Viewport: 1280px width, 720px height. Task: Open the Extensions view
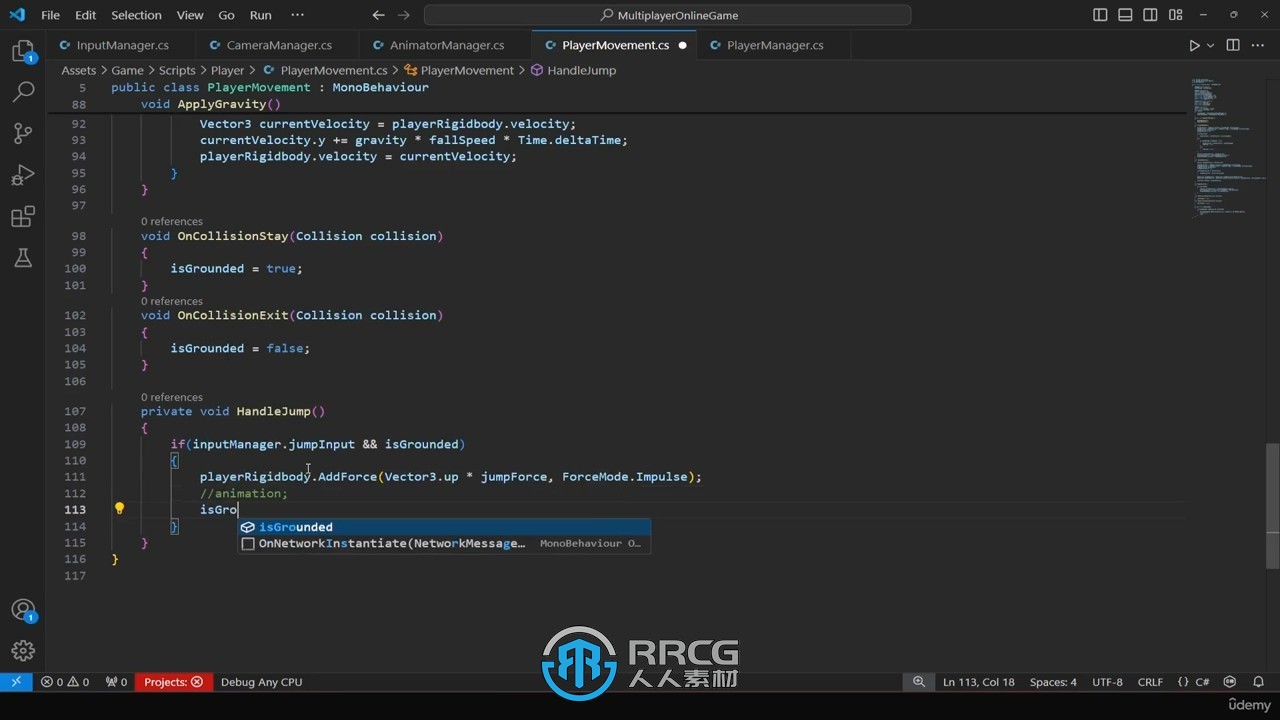pos(22,217)
